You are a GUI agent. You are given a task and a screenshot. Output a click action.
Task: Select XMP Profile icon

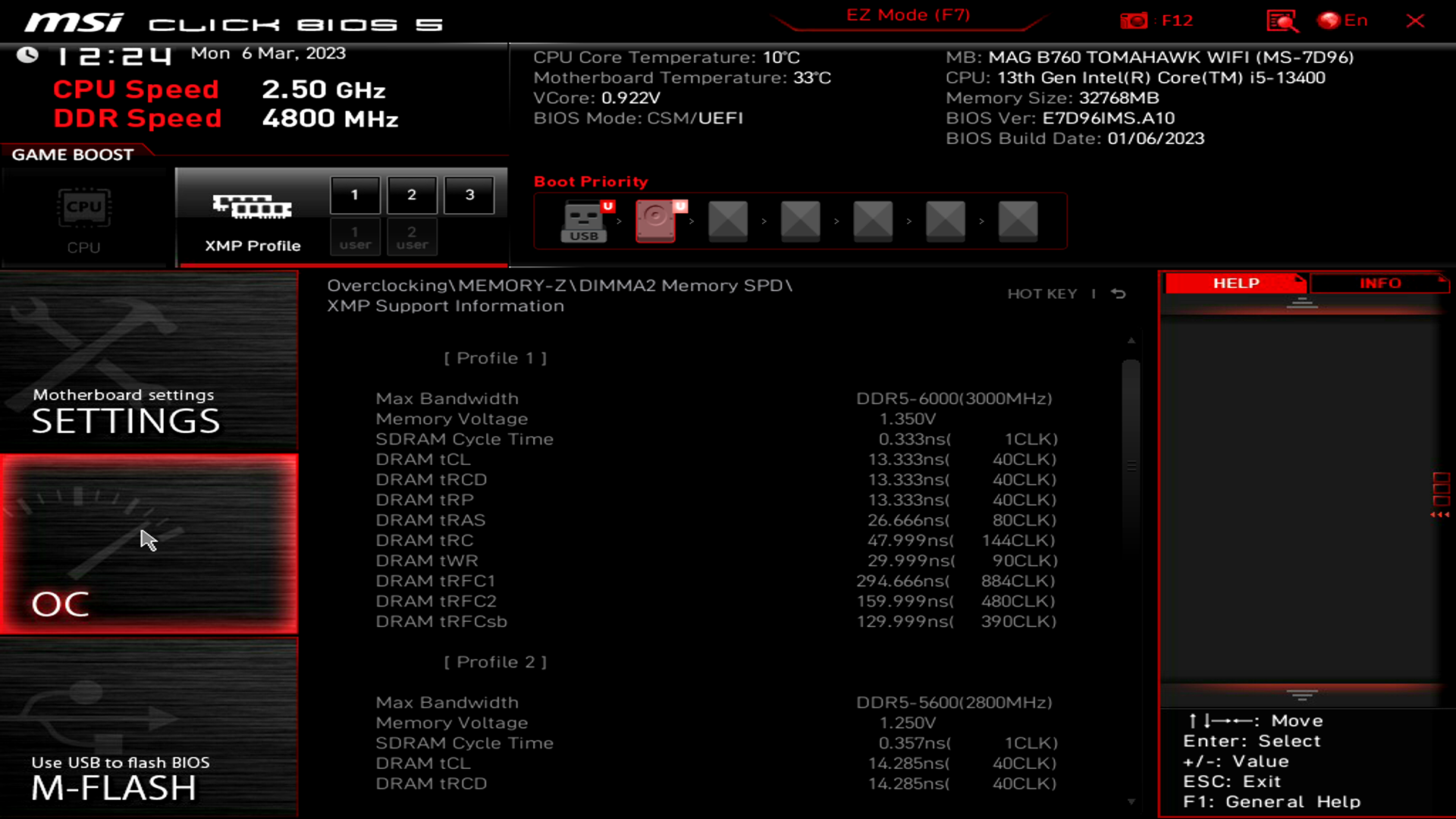252,207
